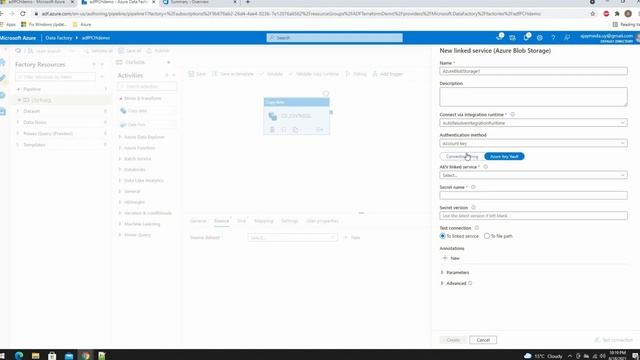This screenshot has height=360, width=640.
Task: Open the Source dataset dropdown
Action: [292, 238]
